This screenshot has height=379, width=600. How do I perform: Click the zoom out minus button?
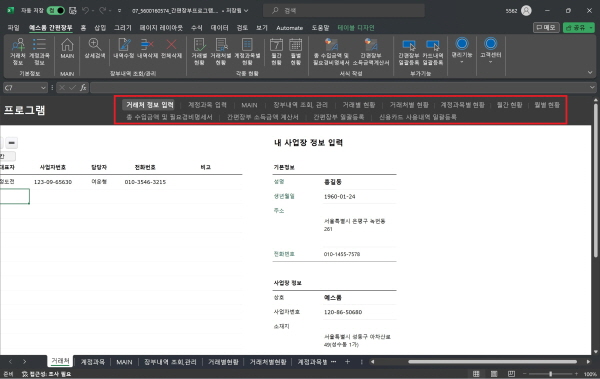(525, 374)
